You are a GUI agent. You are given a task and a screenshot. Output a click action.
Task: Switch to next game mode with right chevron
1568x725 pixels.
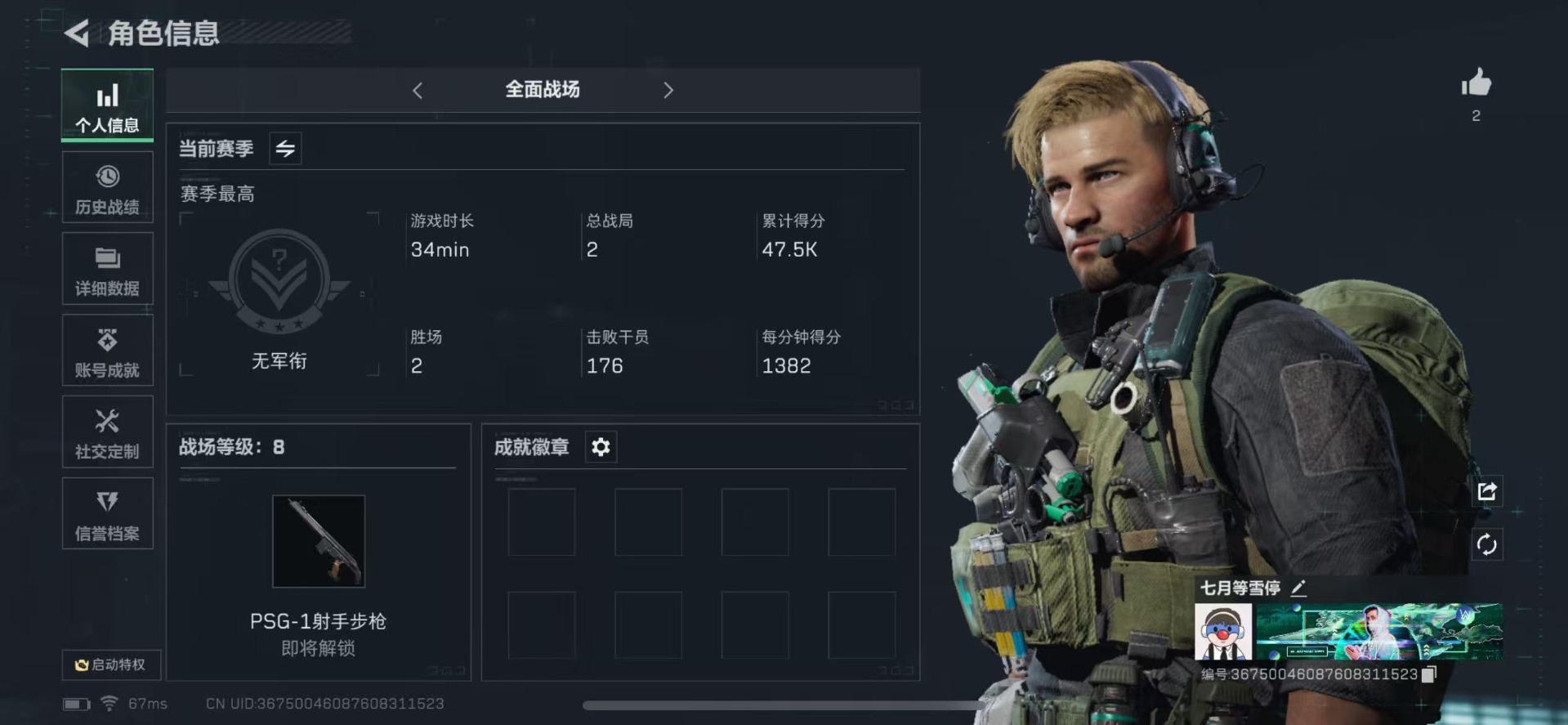[x=668, y=90]
